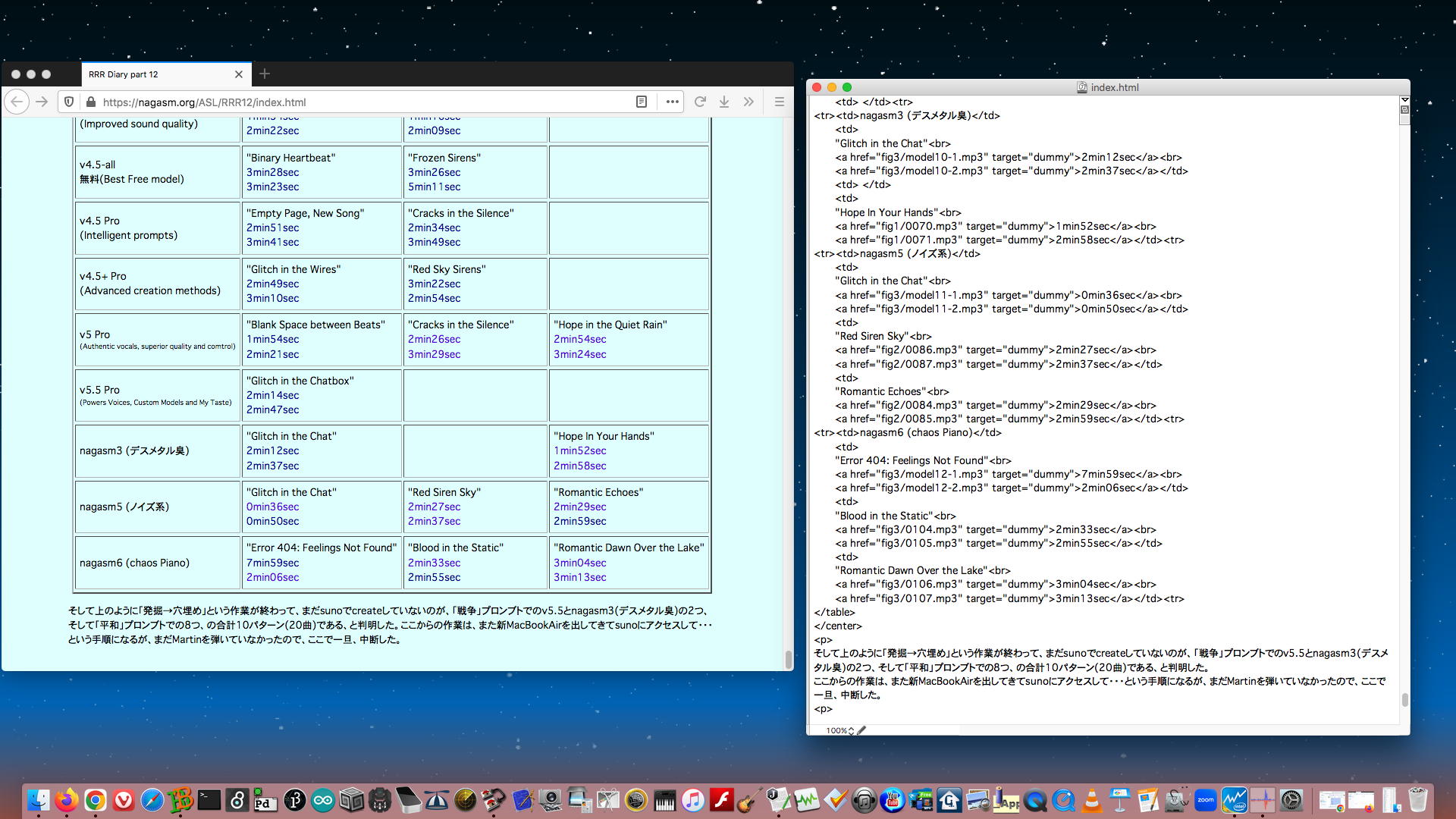Screen dimensions: 1456x819
Task: Close the RRR Diary part 12 tab
Action: point(239,74)
